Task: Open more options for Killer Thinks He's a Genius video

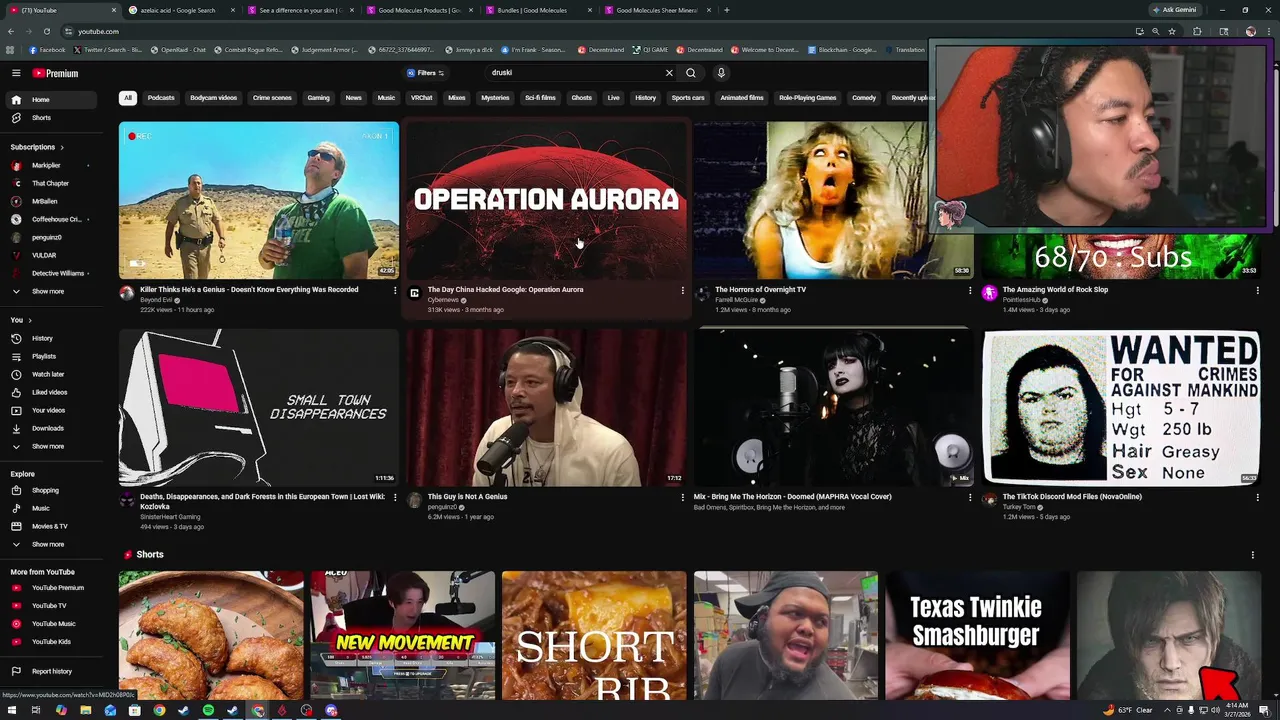Action: coord(395,290)
